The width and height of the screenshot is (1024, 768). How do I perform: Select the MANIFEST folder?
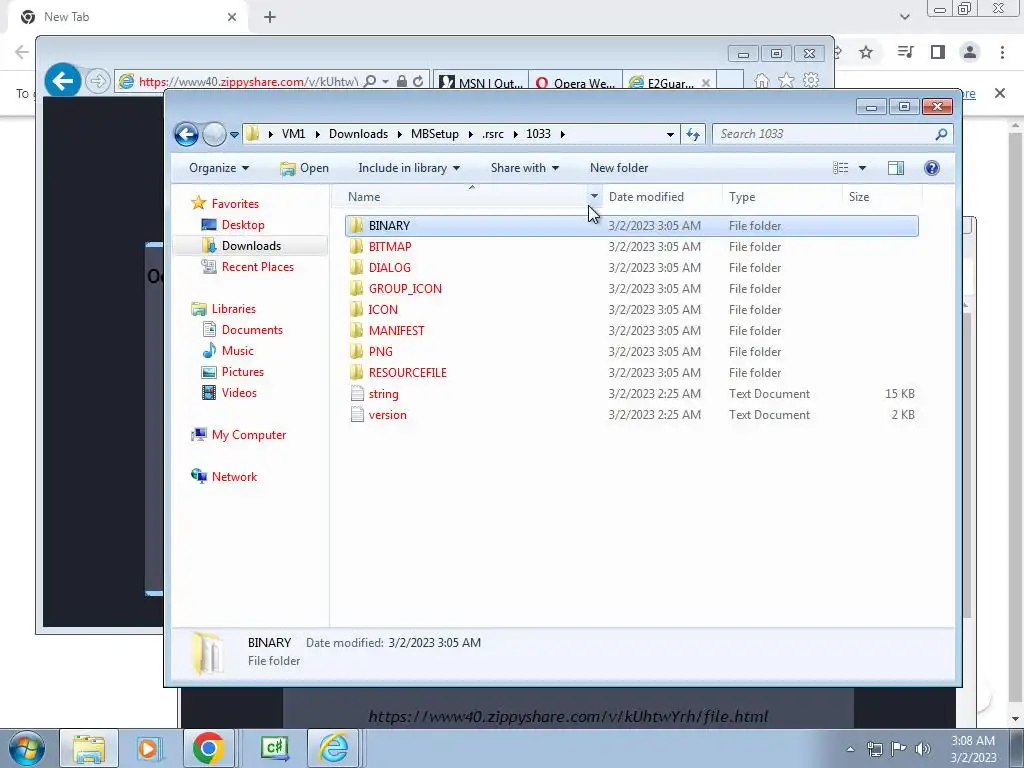pyautogui.click(x=632, y=330)
